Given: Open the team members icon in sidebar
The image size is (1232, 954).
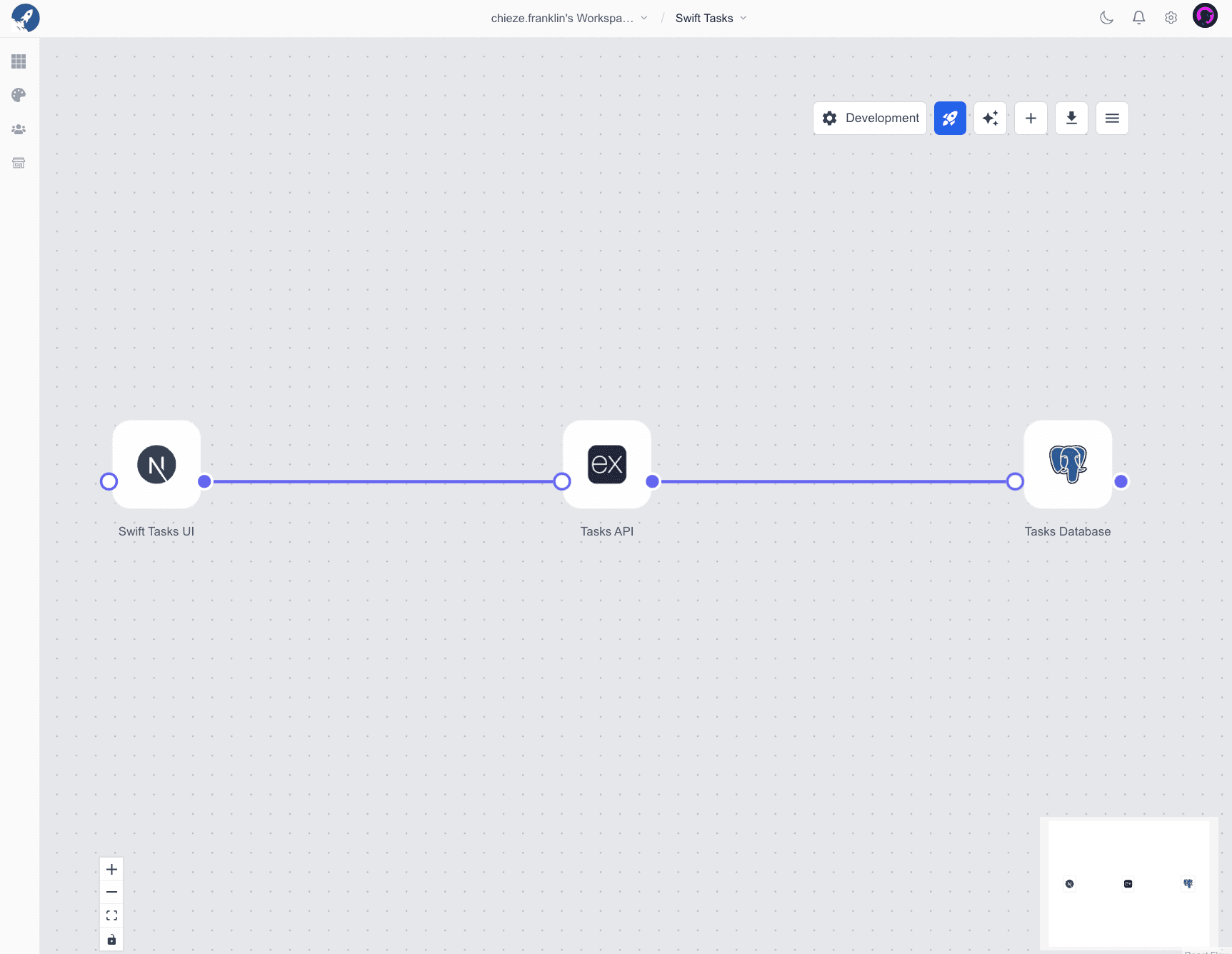Looking at the screenshot, I should [19, 129].
